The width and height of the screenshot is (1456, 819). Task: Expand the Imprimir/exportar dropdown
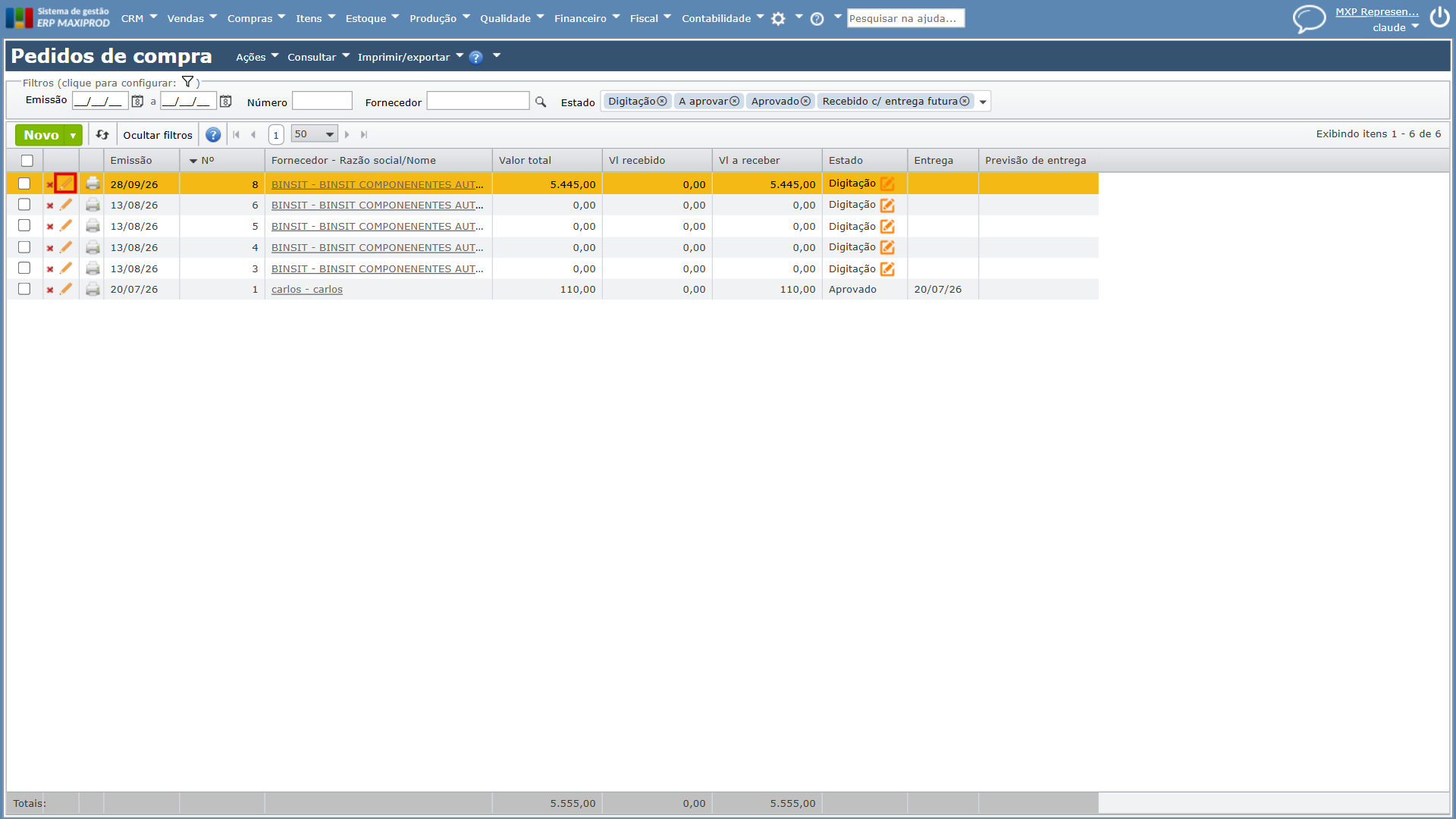[410, 57]
